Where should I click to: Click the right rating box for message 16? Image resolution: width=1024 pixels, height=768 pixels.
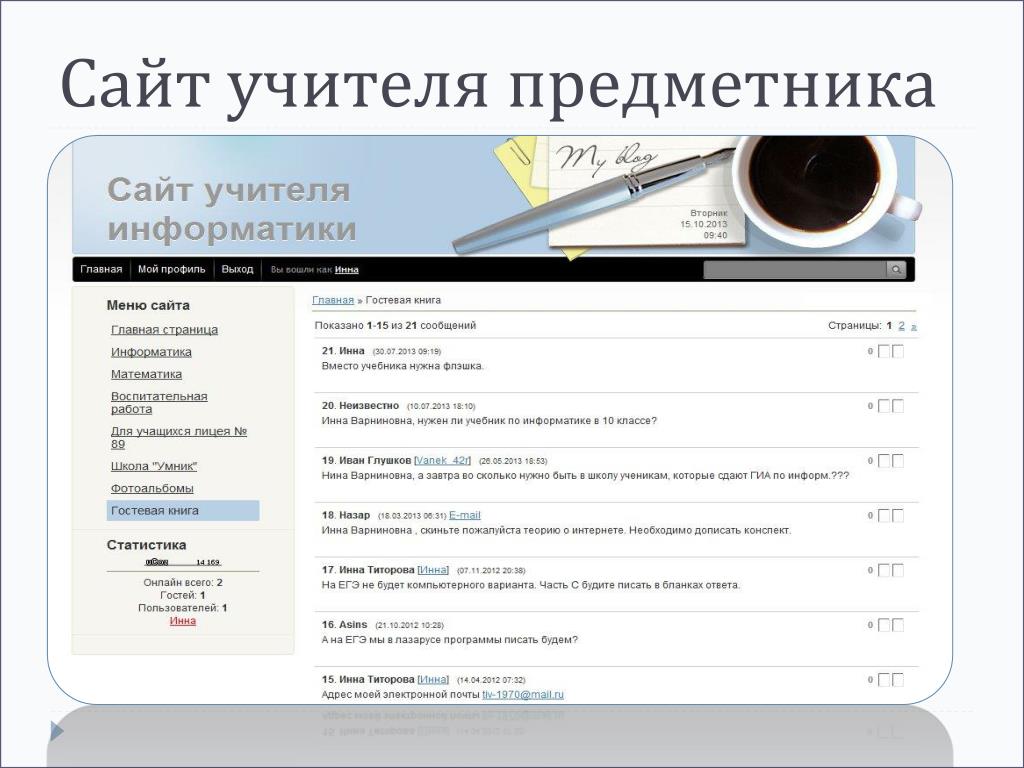click(x=898, y=625)
